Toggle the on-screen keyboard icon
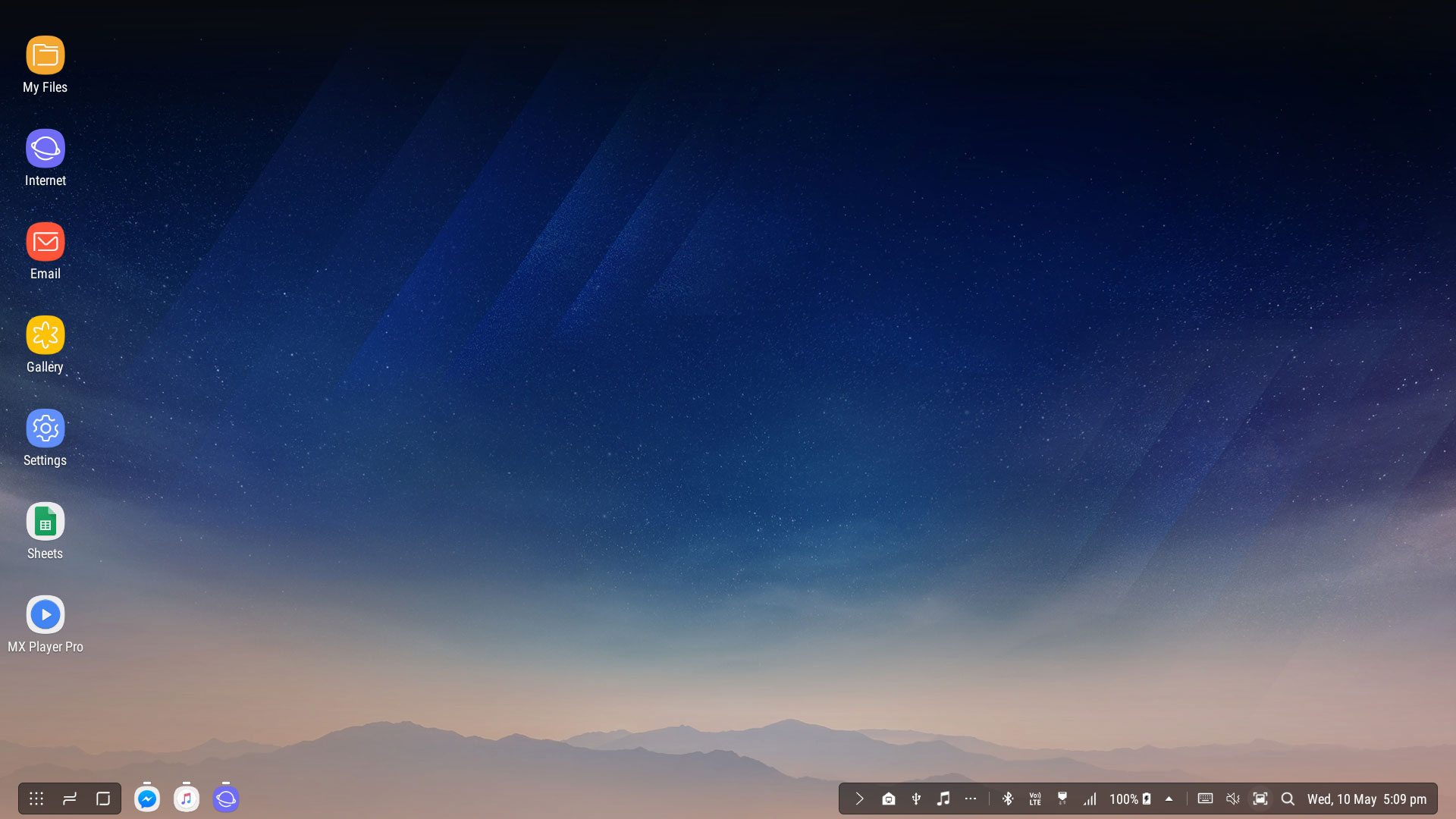The image size is (1456, 819). coord(1205,799)
